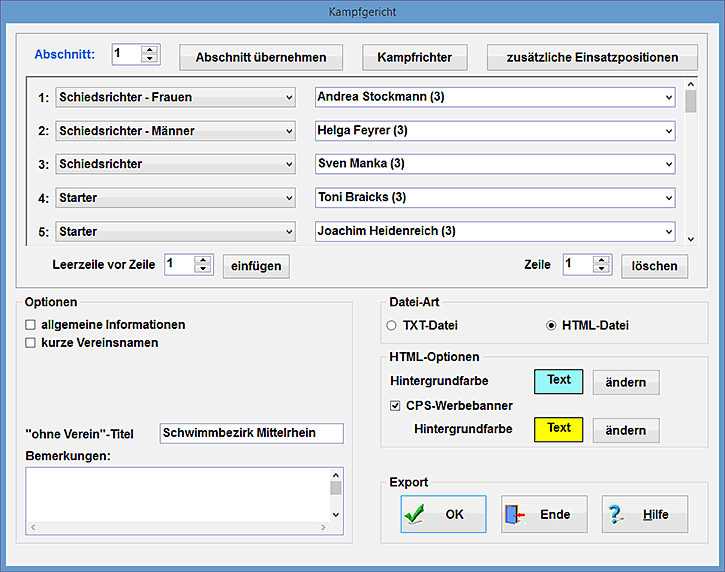Expand the Andrea Stockmann name dropdown
Viewport: 725px width, 572px height.
coord(667,98)
